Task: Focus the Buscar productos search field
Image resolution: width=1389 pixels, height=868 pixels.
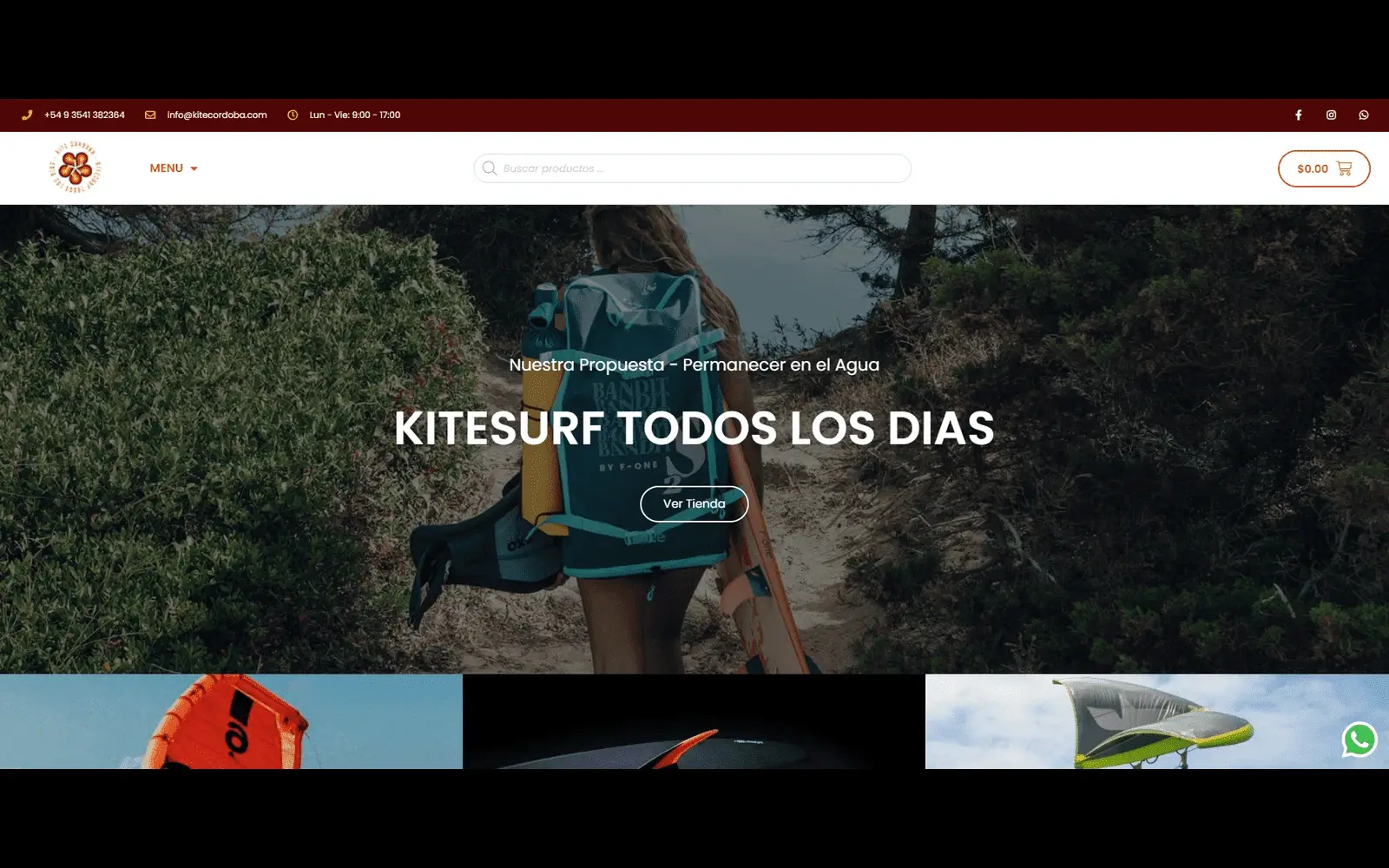Action: 692,168
